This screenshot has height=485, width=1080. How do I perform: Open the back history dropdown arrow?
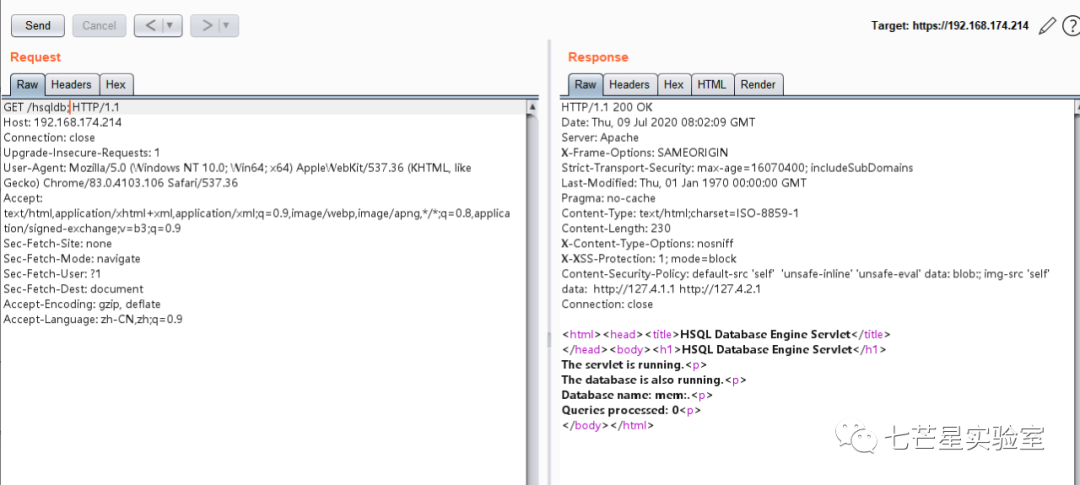point(171,25)
